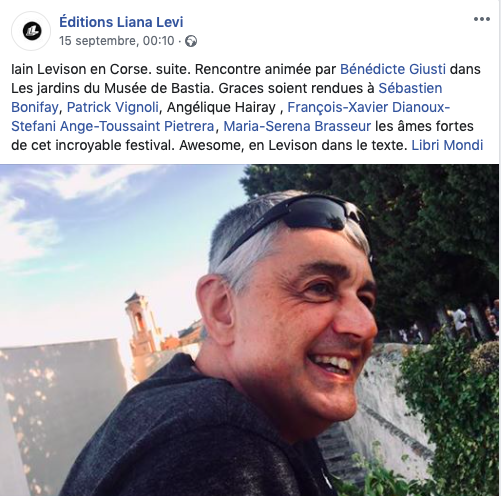Click the Éditions Liana Levi profile picture
The height and width of the screenshot is (496, 501).
pos(31,31)
